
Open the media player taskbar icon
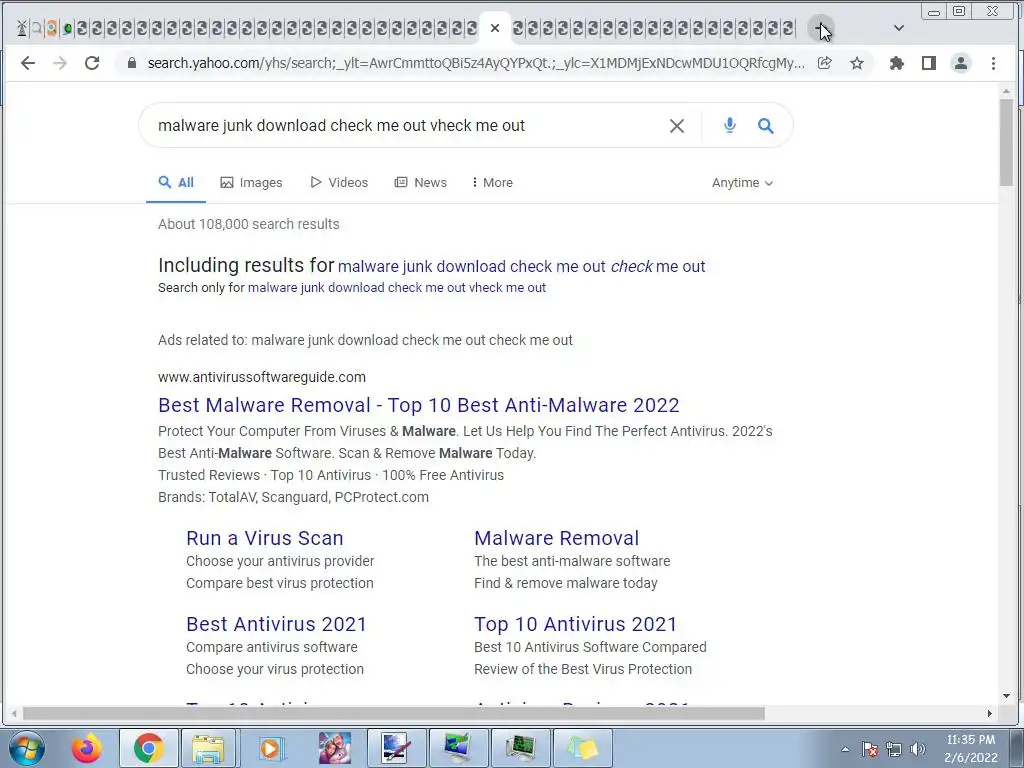click(x=270, y=748)
